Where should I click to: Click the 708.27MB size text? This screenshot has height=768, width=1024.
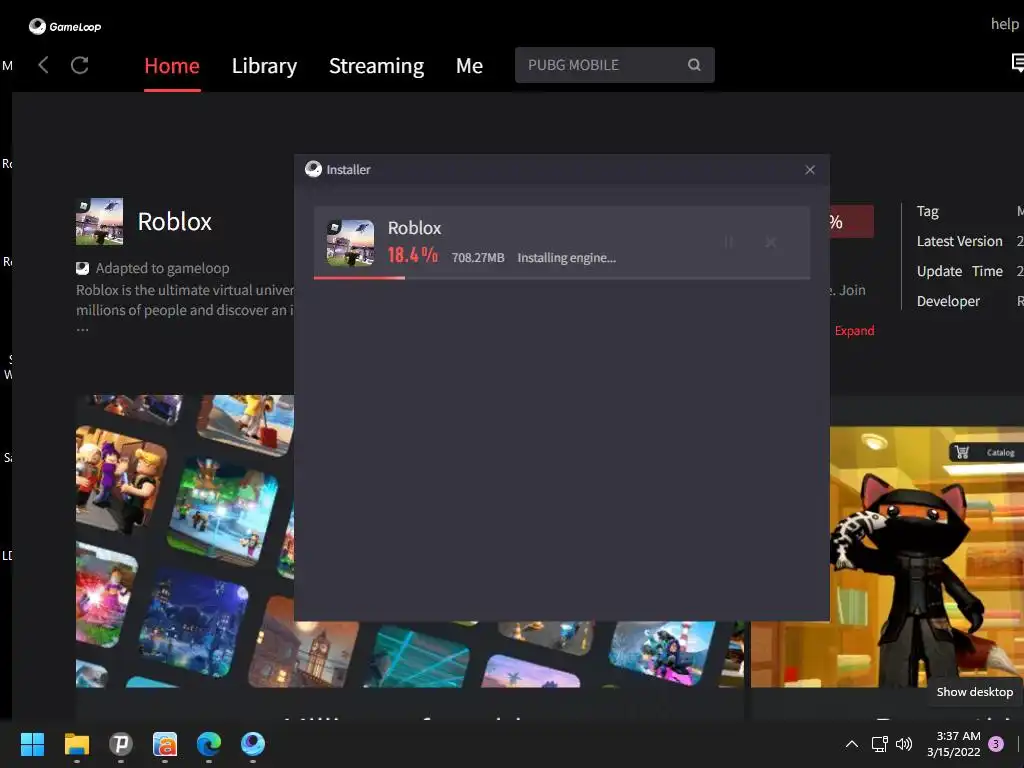click(x=477, y=258)
